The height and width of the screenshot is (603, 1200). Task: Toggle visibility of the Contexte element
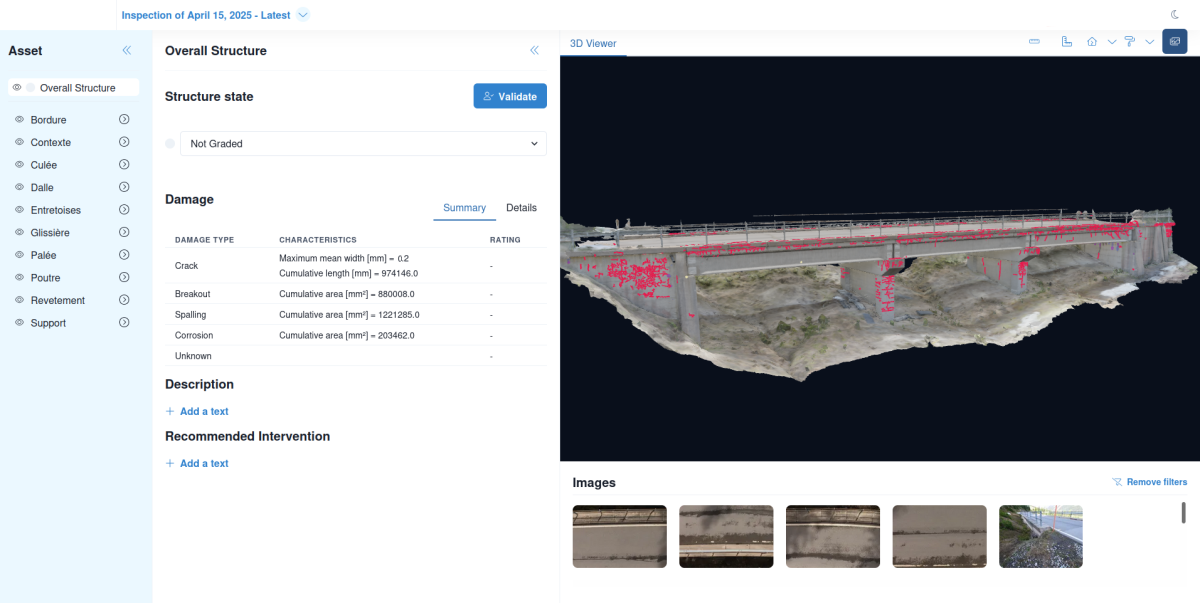(x=18, y=142)
